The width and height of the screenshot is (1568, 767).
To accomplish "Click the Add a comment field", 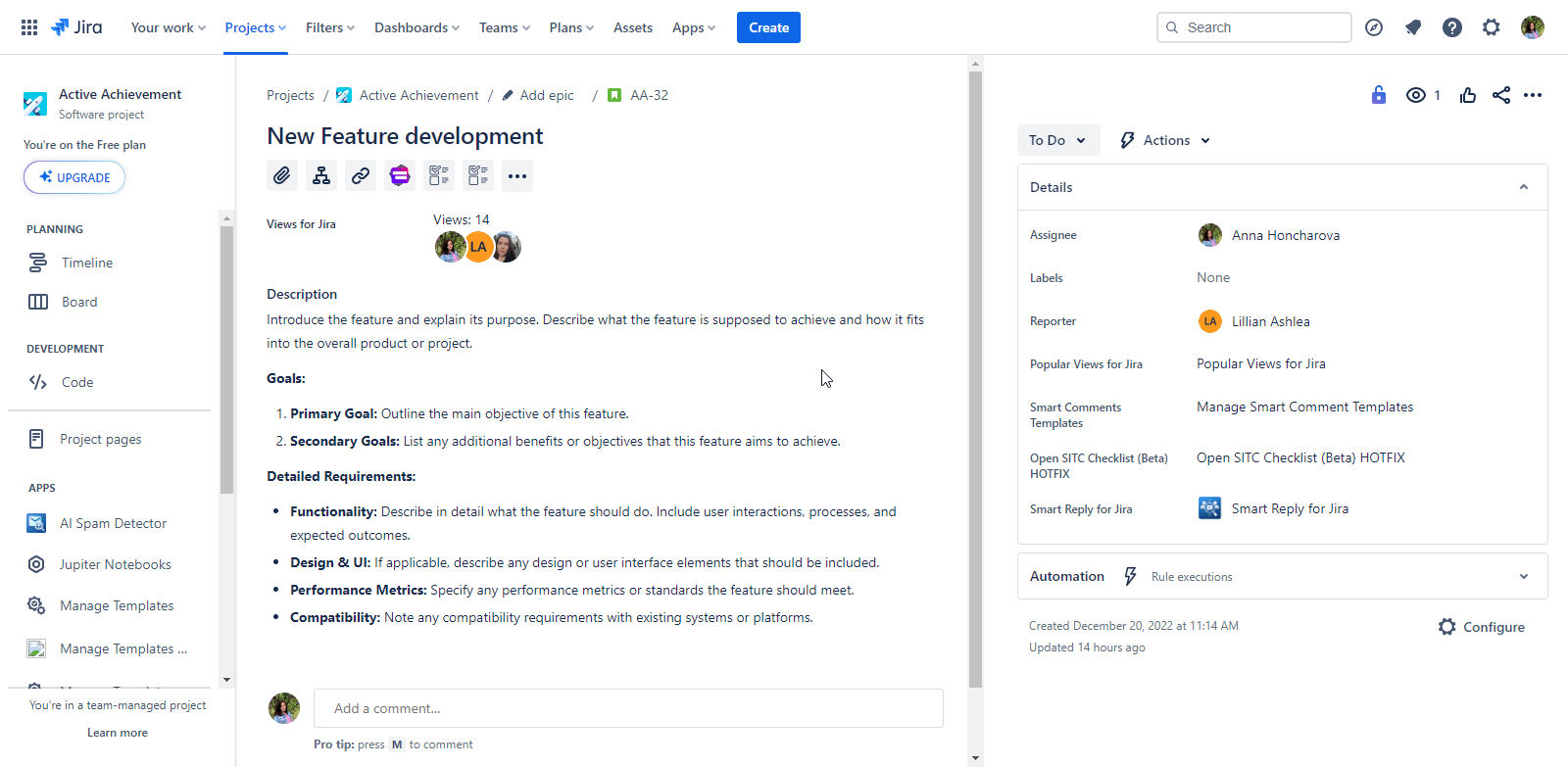I will (628, 708).
